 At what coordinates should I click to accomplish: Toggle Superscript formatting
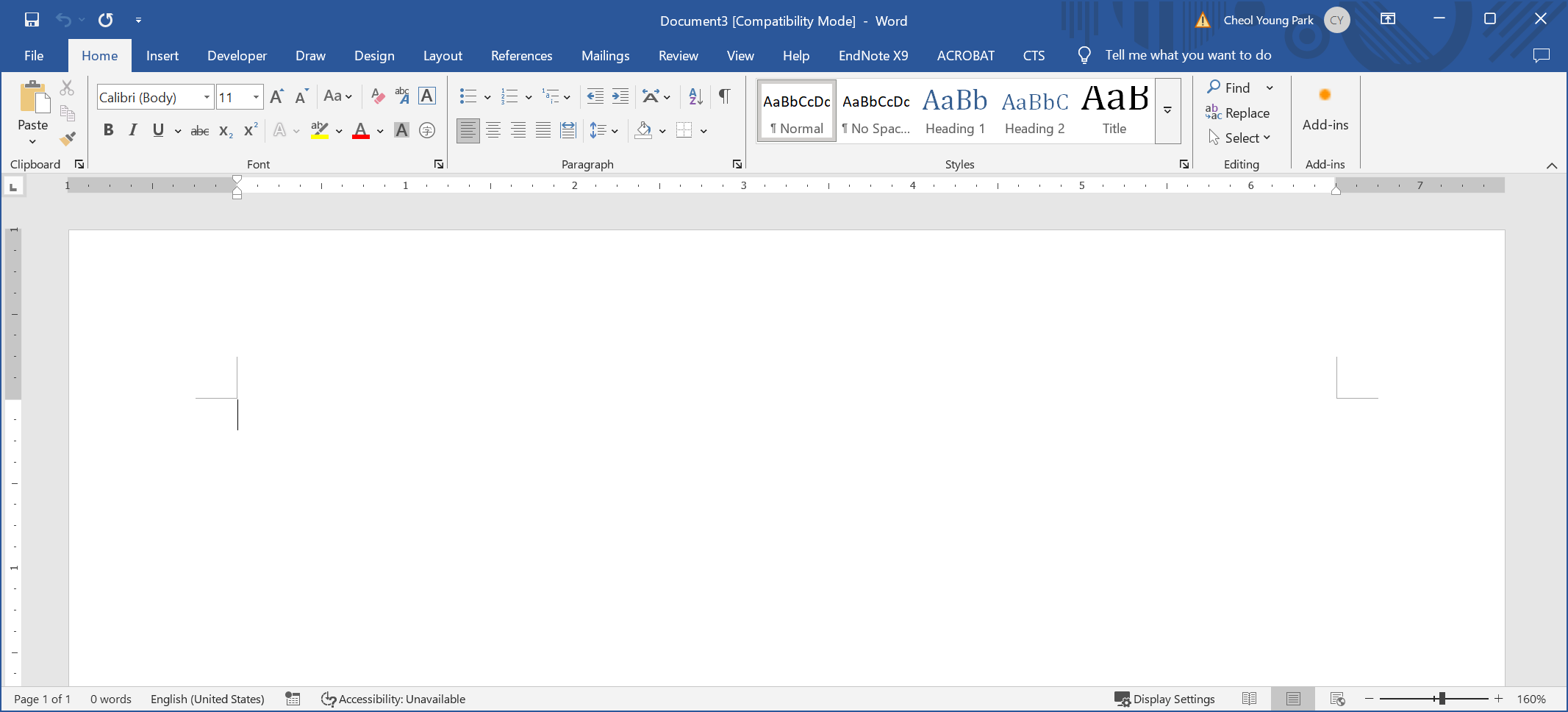click(x=251, y=129)
